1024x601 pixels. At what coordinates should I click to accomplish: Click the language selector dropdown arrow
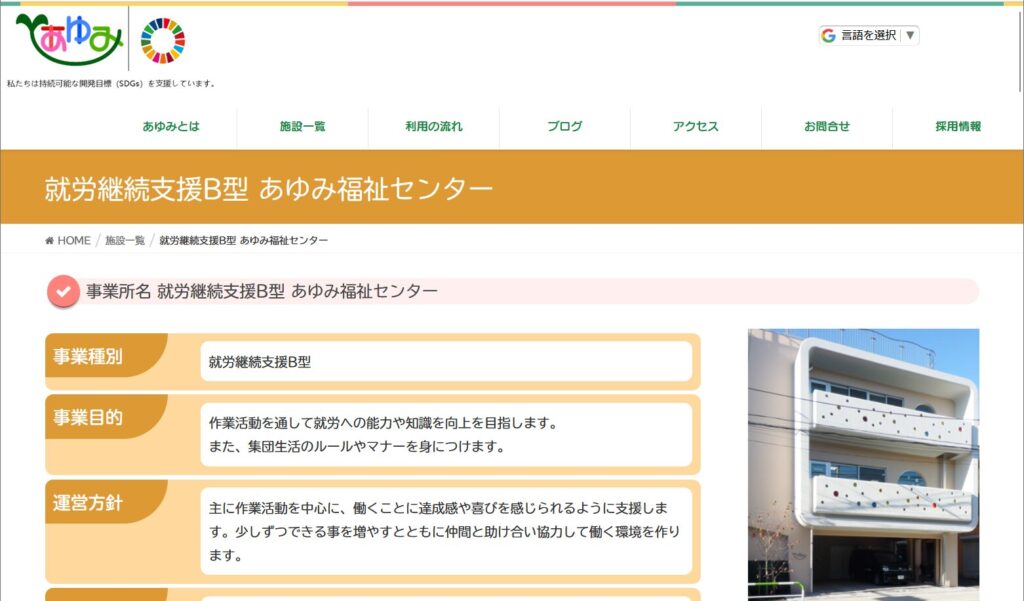909,36
